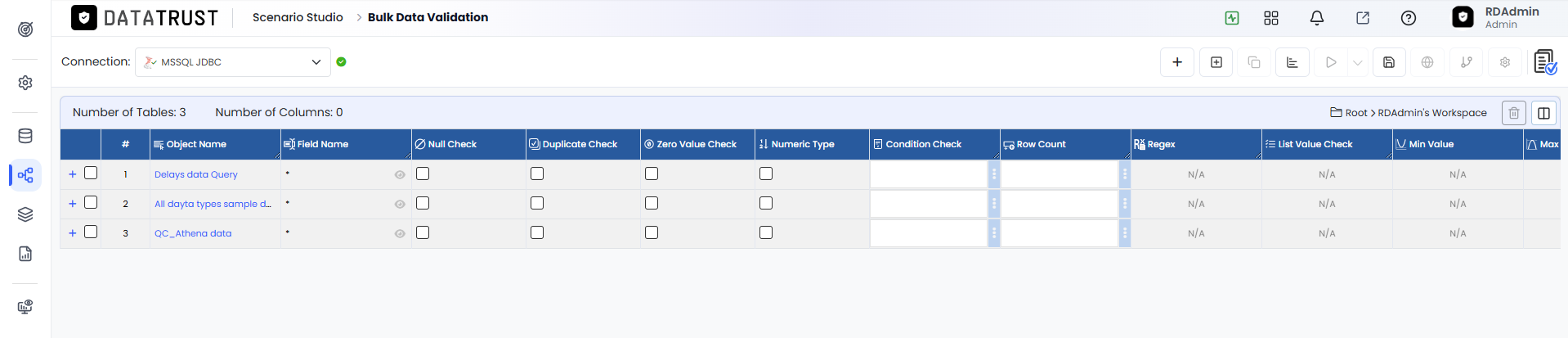The height and width of the screenshot is (338, 1568).
Task: Enable Duplicate Check for All dayta types sample
Action: [537, 203]
